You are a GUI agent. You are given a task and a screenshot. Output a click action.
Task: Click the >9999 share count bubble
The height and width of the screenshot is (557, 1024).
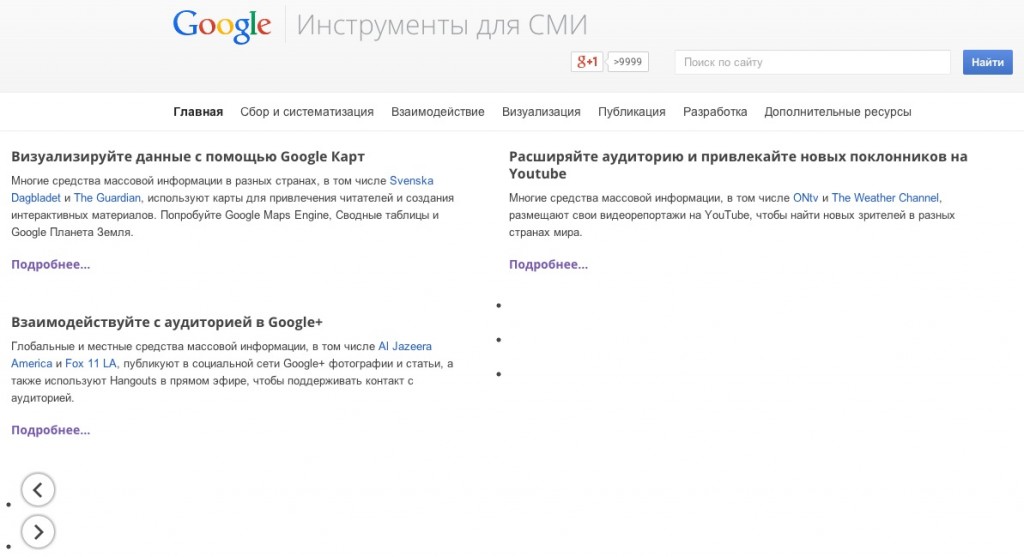pos(628,62)
